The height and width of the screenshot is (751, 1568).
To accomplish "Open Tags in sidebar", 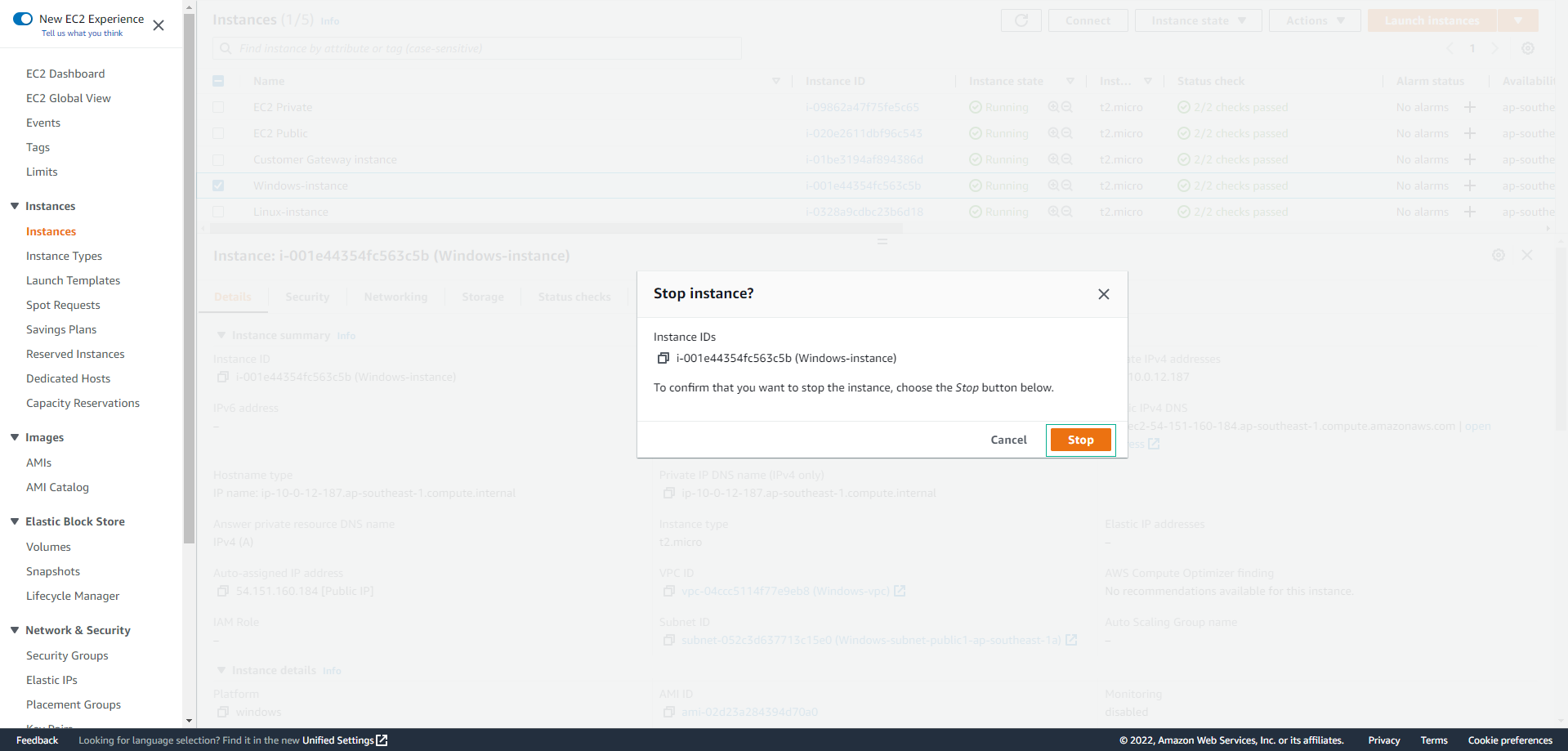I will tap(38, 147).
